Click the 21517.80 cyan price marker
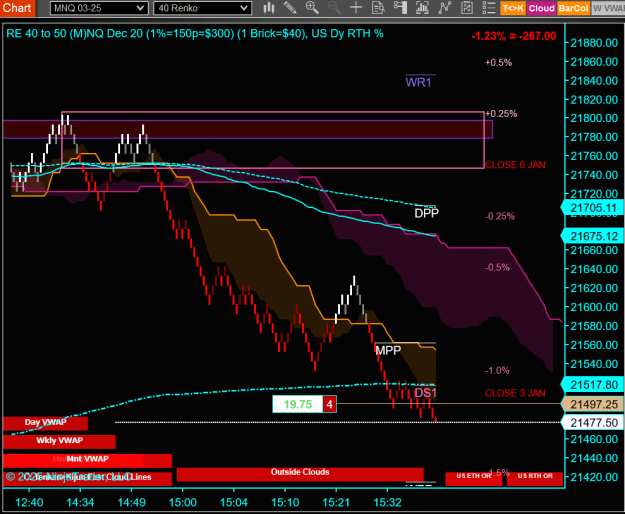This screenshot has height=514, width=625. point(593,385)
